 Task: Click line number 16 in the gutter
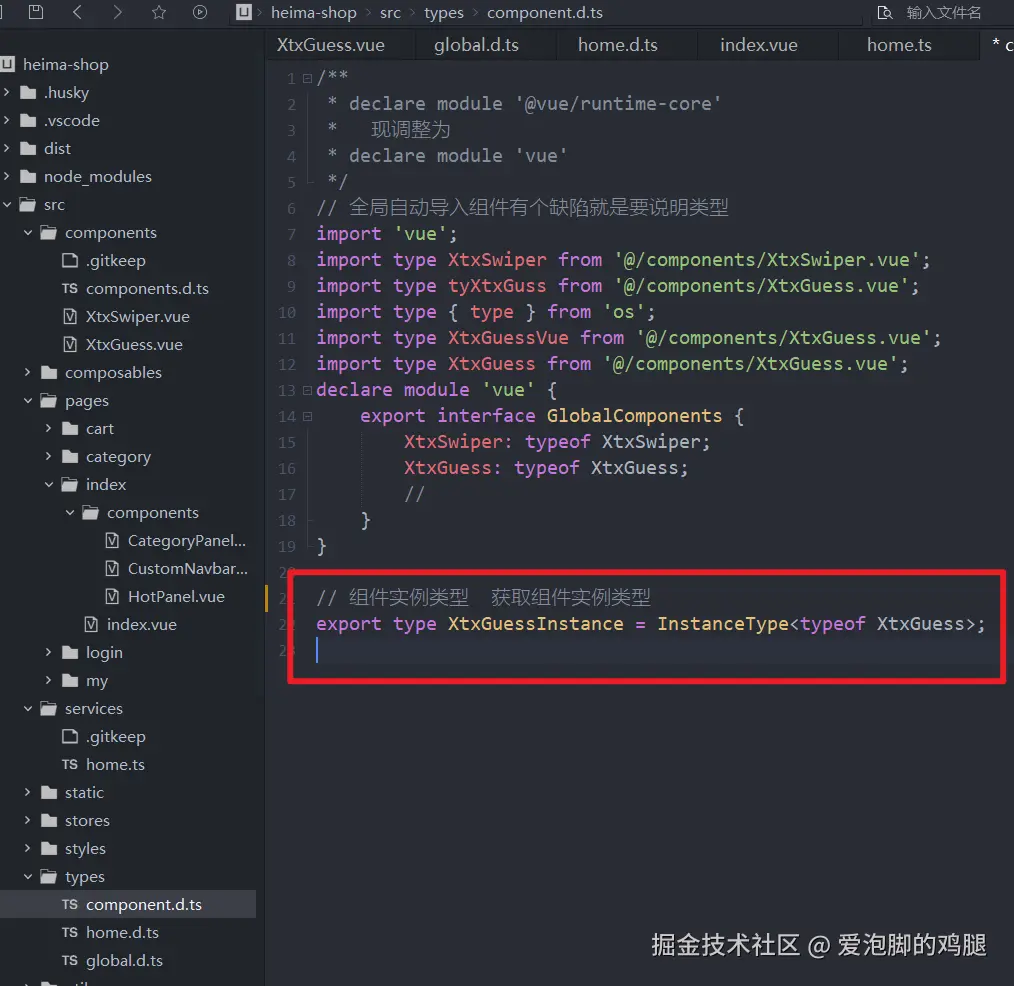click(286, 468)
